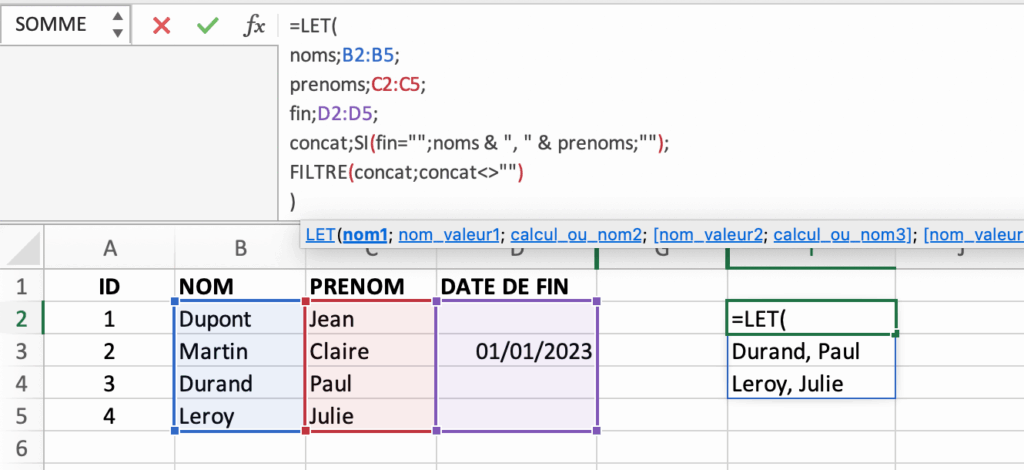This screenshot has width=1024, height=470.
Task: Click the FILTRE line in the formula bar
Action: tap(406, 172)
